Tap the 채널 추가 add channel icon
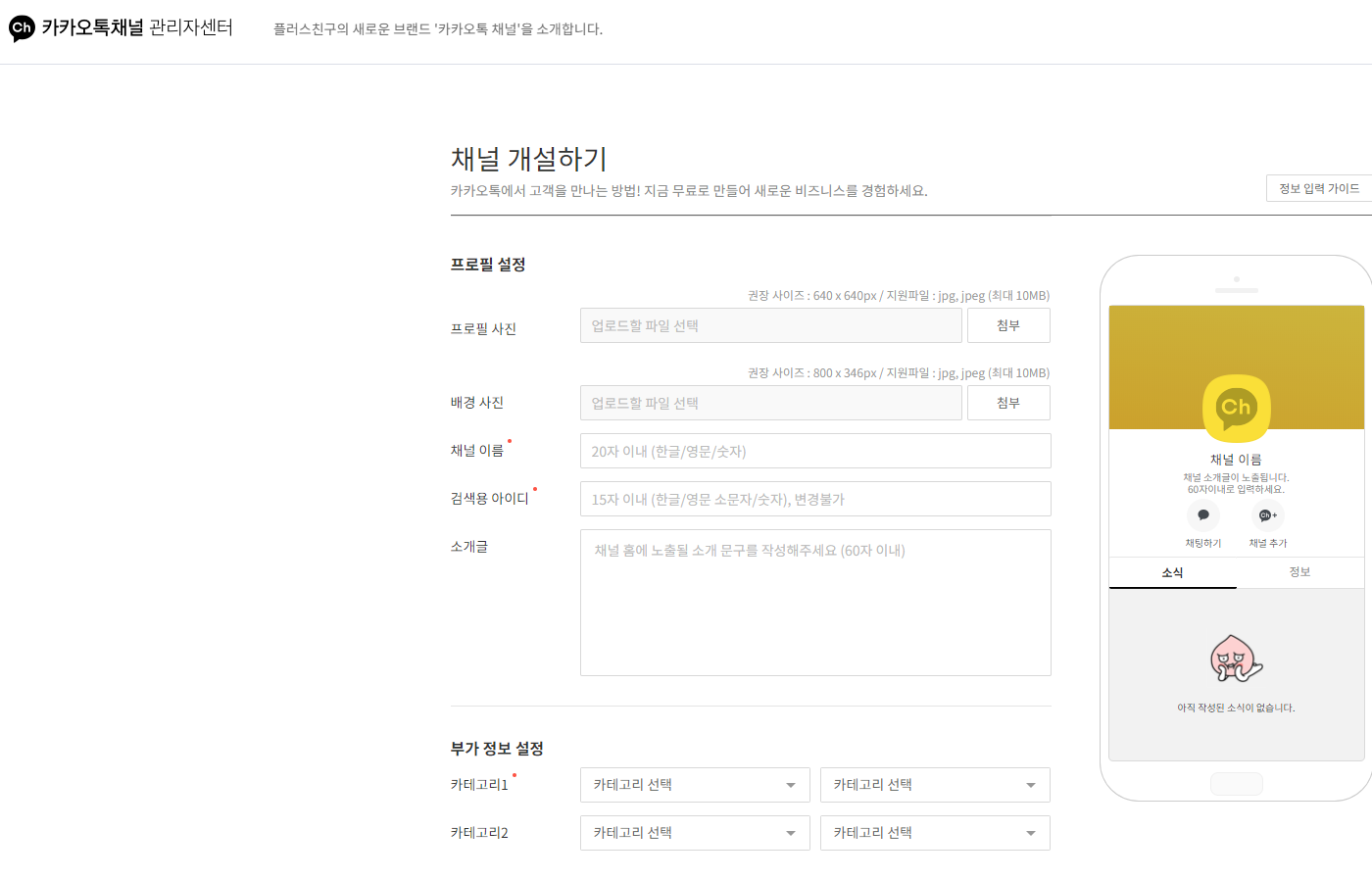 1268,514
